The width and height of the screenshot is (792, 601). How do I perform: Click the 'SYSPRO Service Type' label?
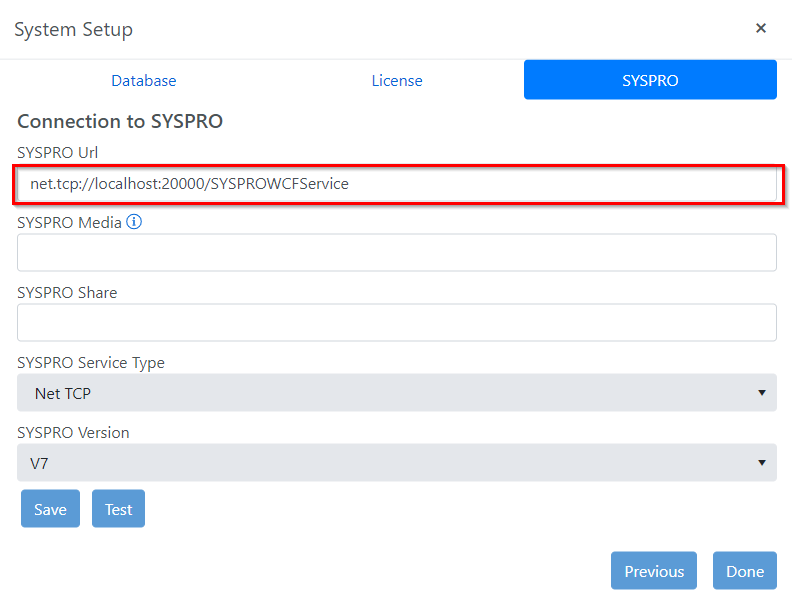click(x=91, y=363)
